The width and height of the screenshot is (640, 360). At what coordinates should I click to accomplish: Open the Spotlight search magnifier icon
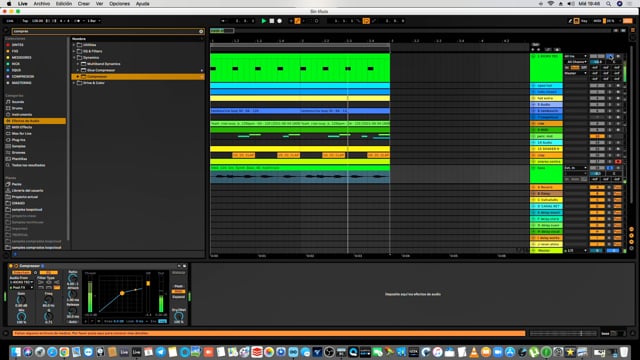click(x=608, y=4)
